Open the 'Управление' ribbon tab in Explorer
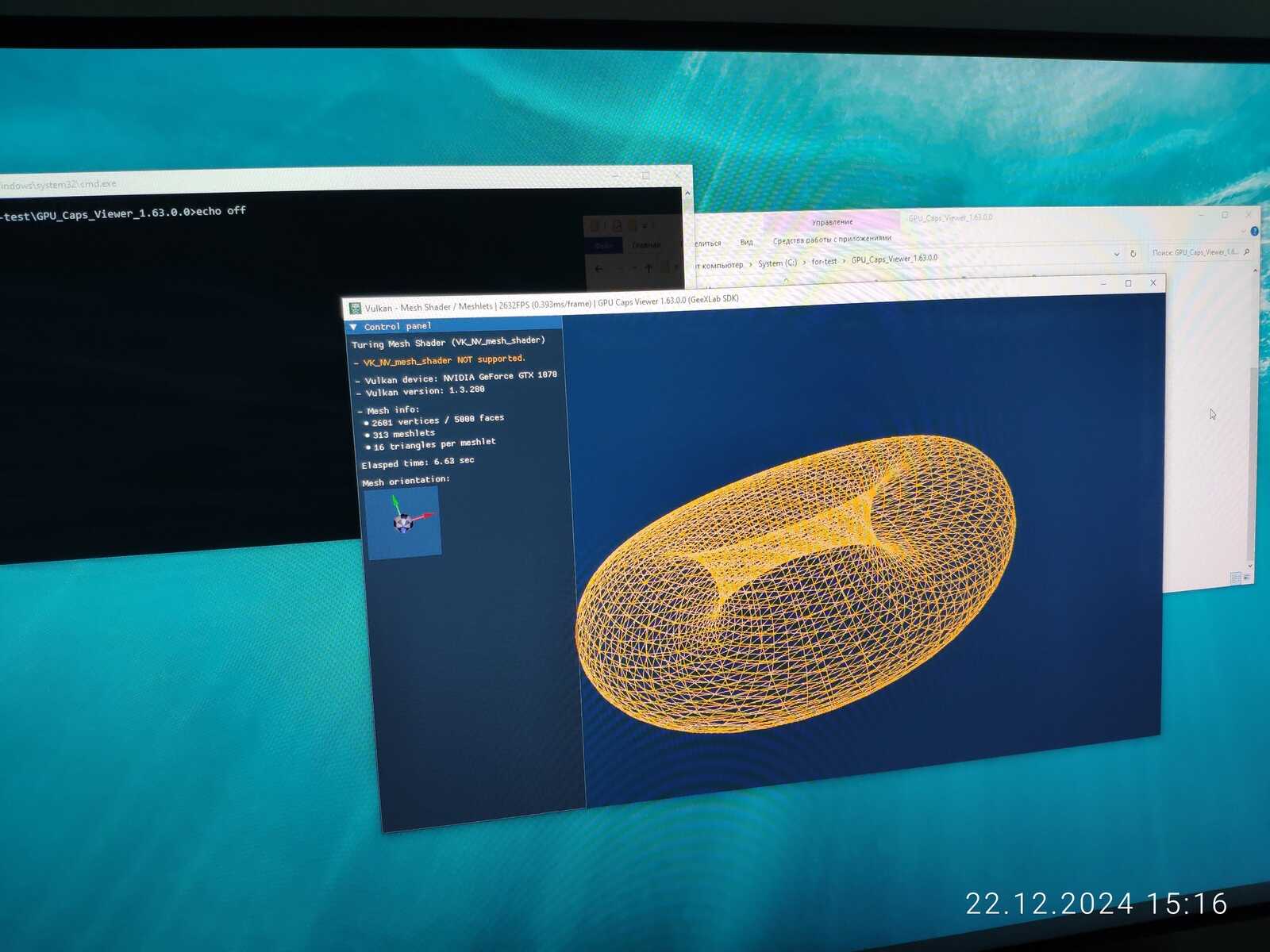This screenshot has width=1270, height=952. coord(832,222)
